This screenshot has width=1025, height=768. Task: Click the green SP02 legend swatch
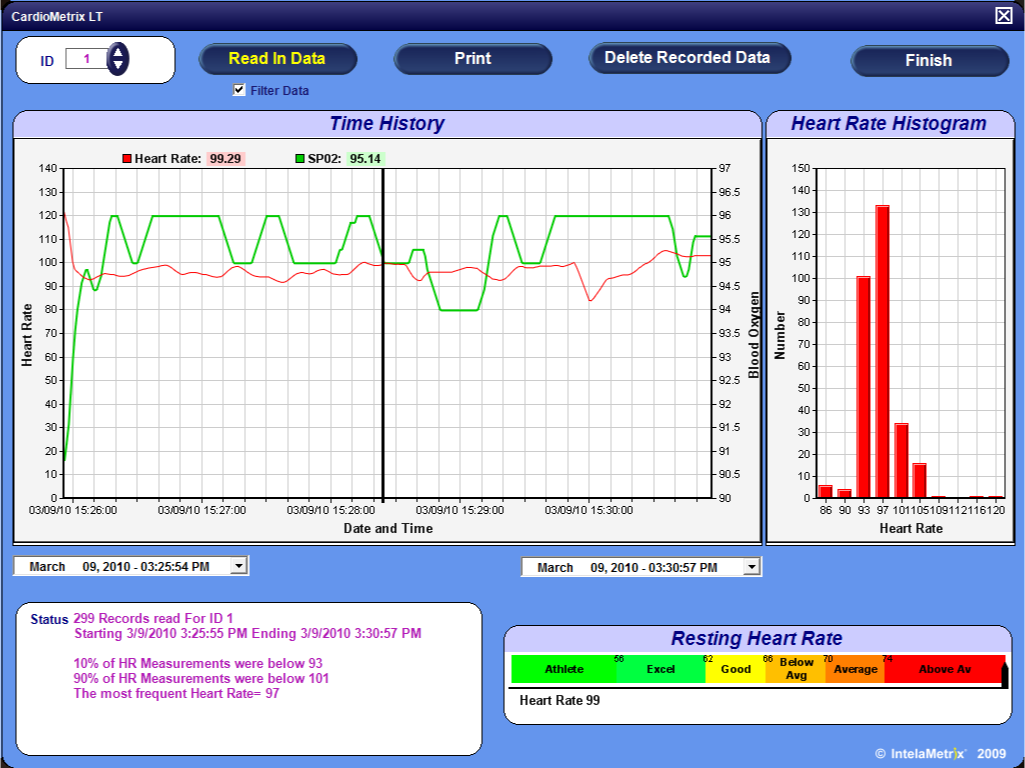[x=300, y=158]
